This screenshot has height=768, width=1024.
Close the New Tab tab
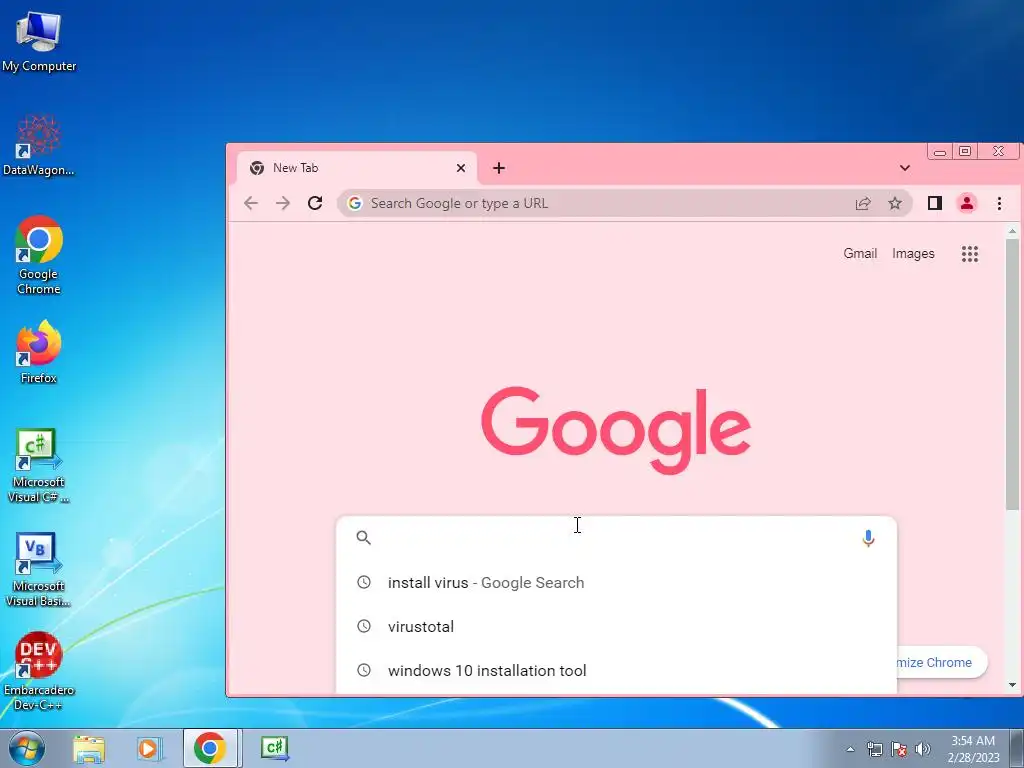click(460, 168)
